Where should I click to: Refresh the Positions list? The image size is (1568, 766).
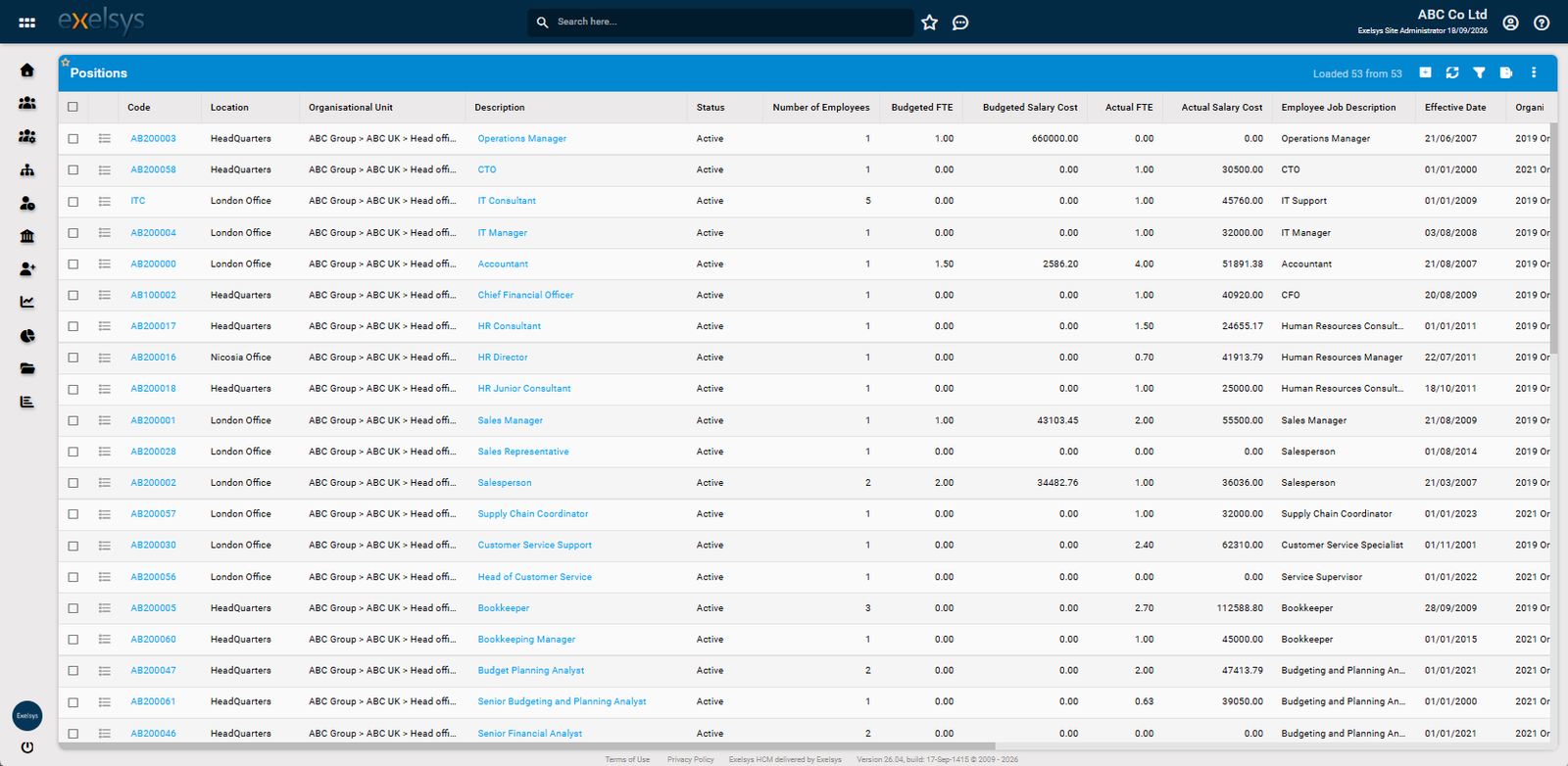pyautogui.click(x=1452, y=72)
